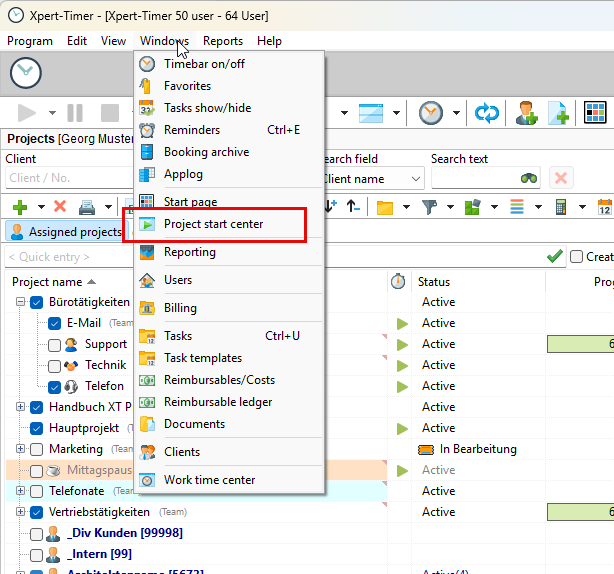Uncheck the E-Mail project checkbox
614x574 pixels.
(55, 323)
